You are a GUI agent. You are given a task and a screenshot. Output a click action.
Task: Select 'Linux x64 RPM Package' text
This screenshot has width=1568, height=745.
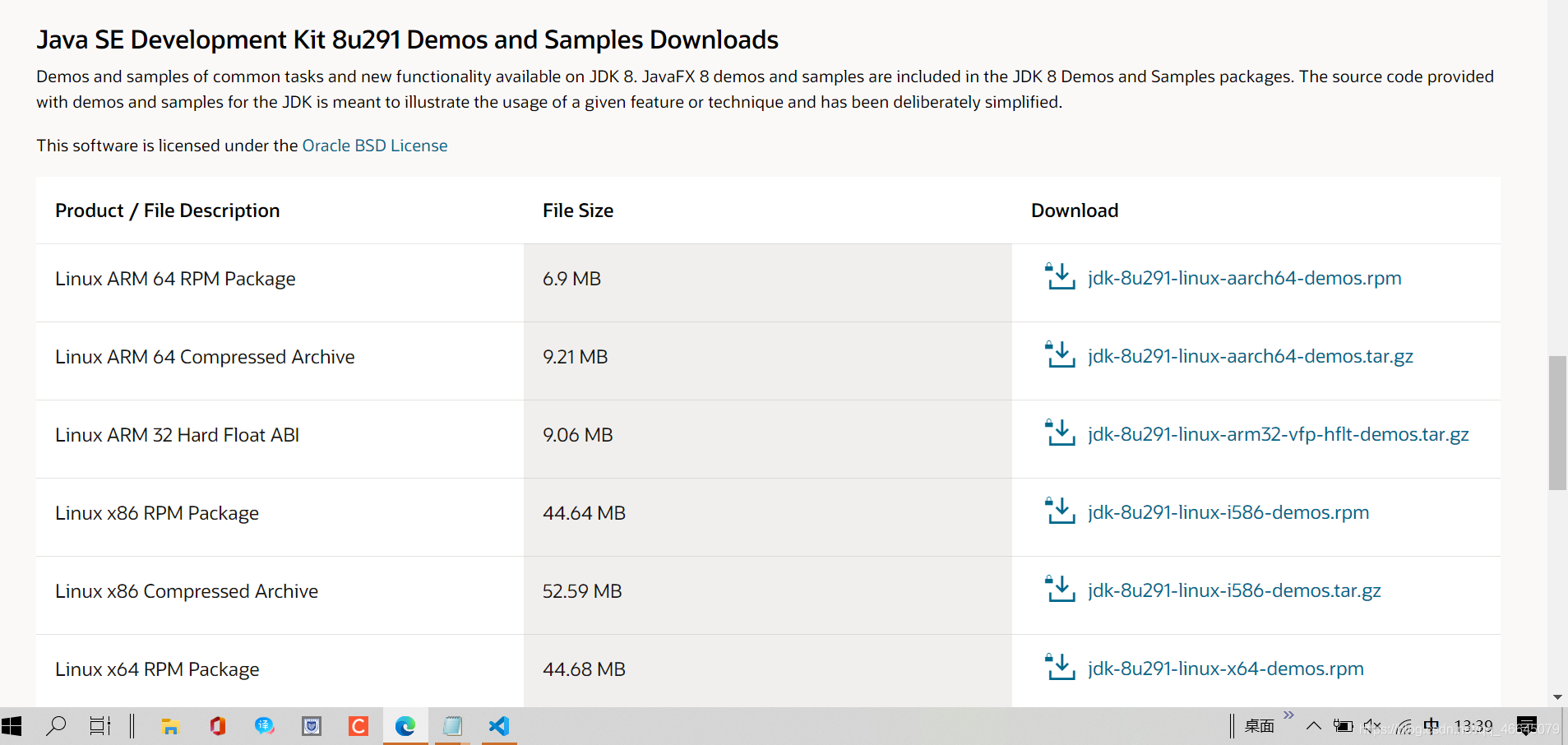pos(157,669)
